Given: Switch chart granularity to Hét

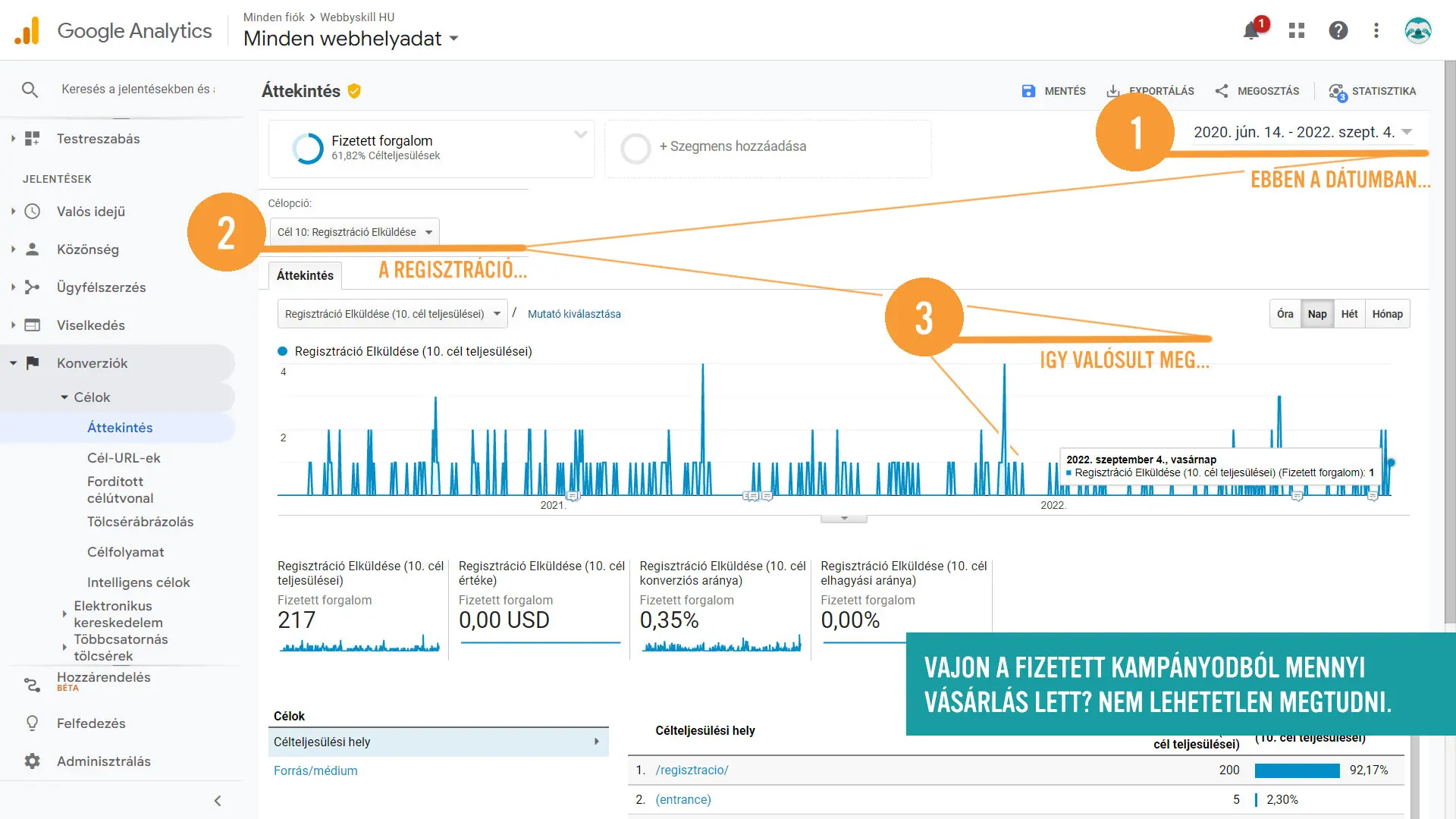Looking at the screenshot, I should (1349, 314).
